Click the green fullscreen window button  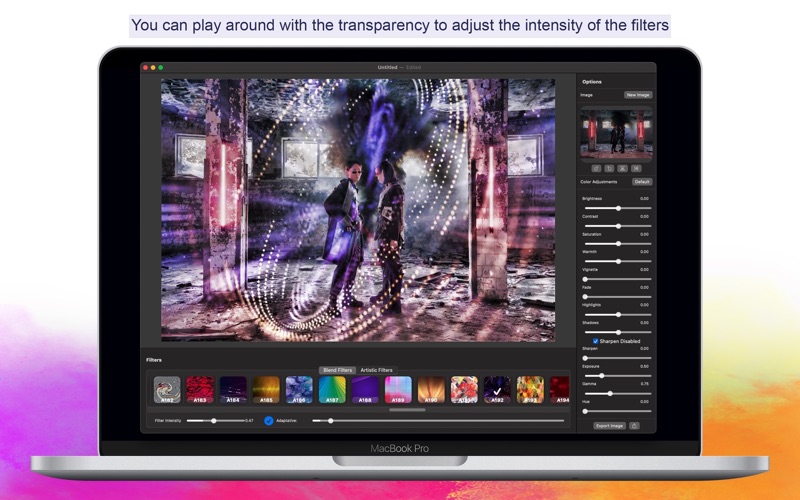[x=161, y=67]
